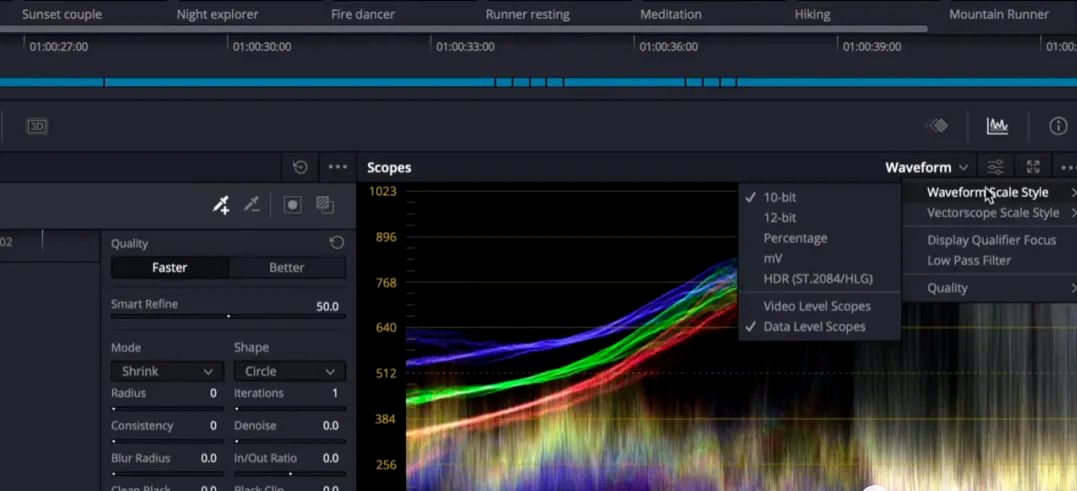
Task: Adjust the Consistency slider
Action: point(168,441)
